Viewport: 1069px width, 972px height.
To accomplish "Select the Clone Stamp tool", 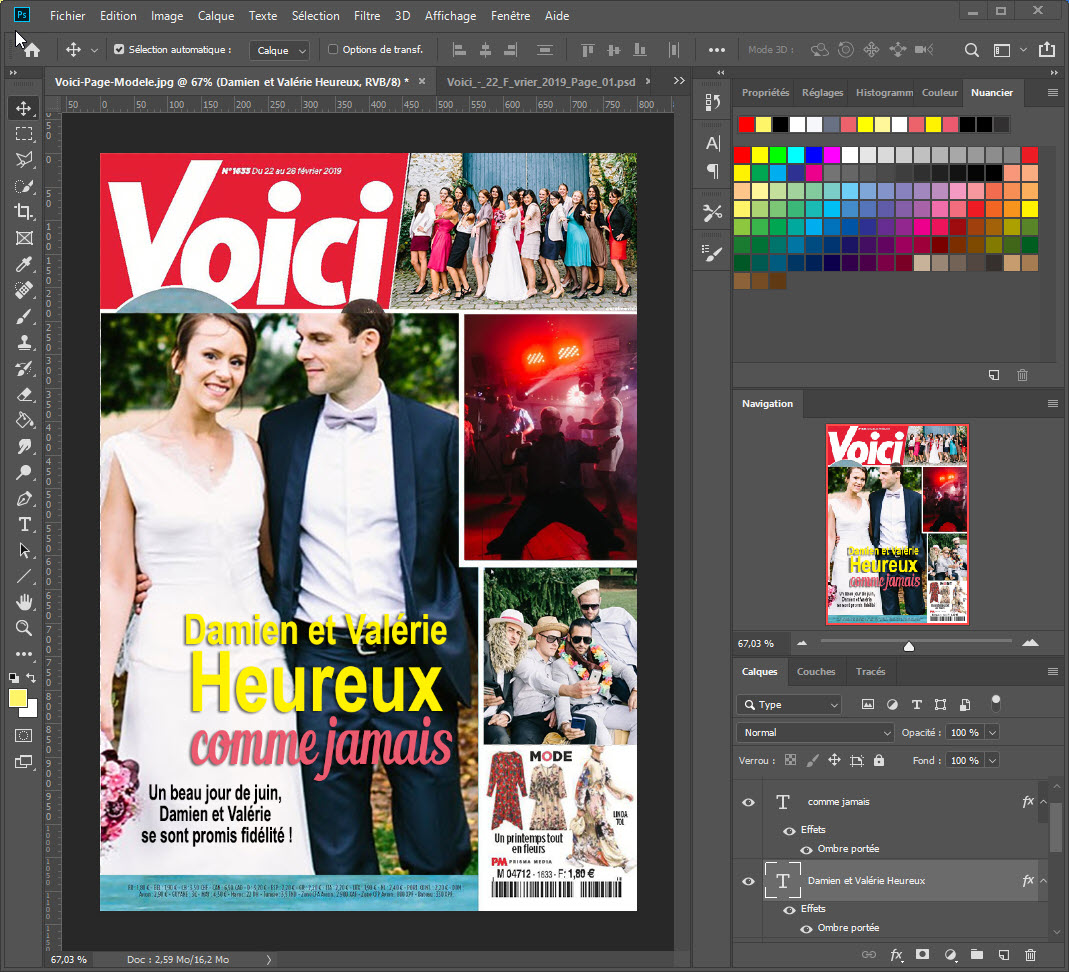I will (x=24, y=342).
